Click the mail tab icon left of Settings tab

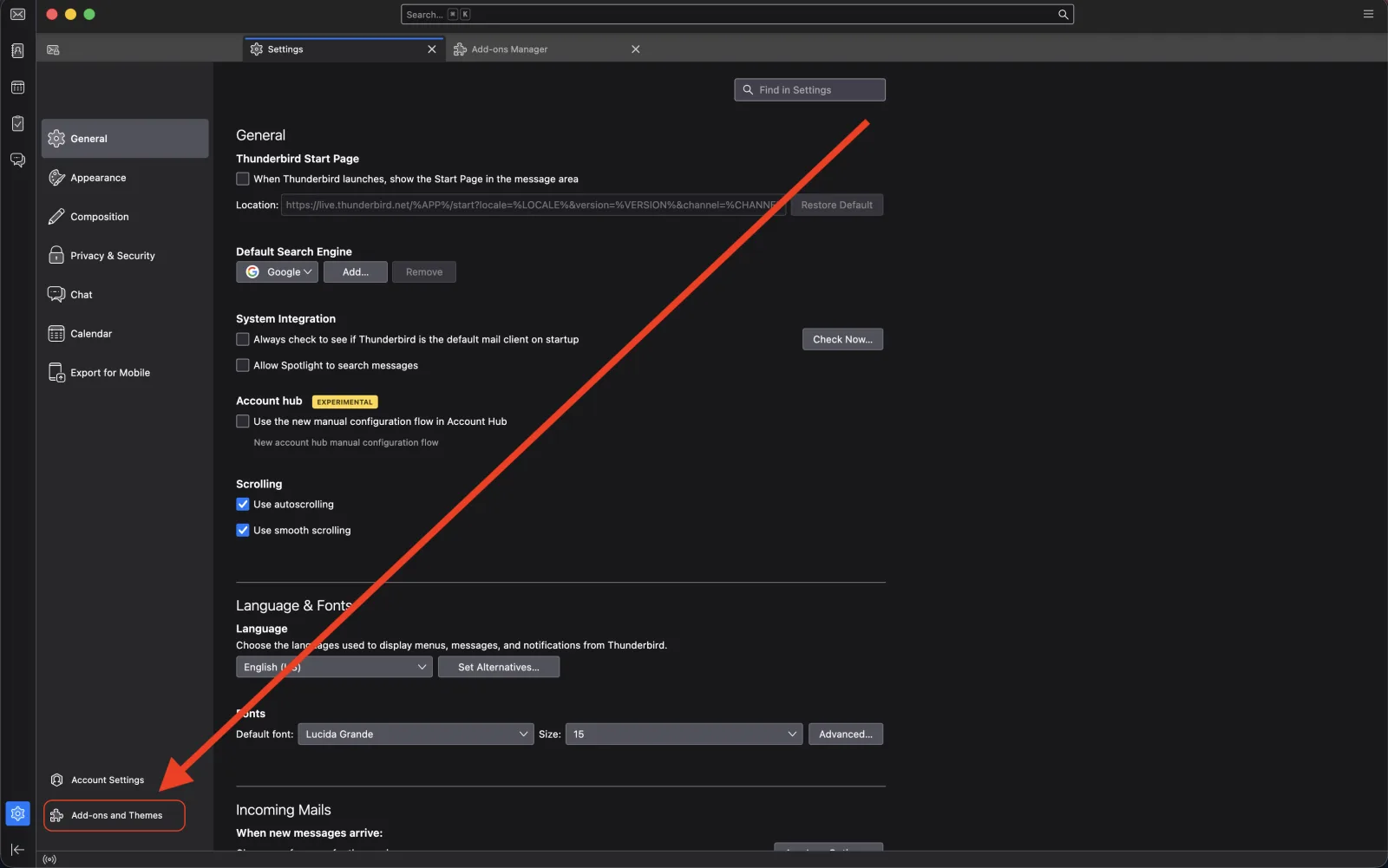53,49
